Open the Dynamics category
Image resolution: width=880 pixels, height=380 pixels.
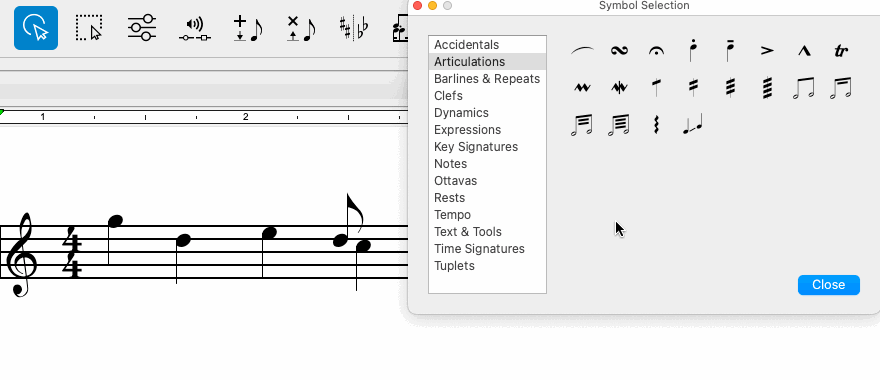[487, 113]
